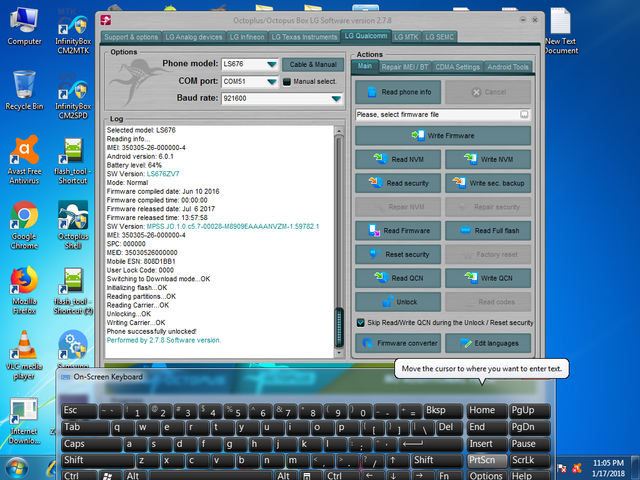Click the Read QCN button
This screenshot has width=640, height=480.
tap(398, 278)
